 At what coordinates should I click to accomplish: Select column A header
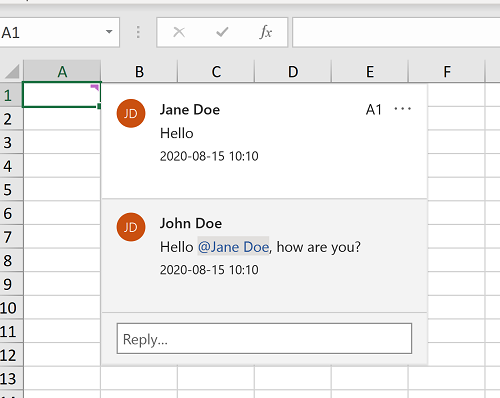point(62,71)
